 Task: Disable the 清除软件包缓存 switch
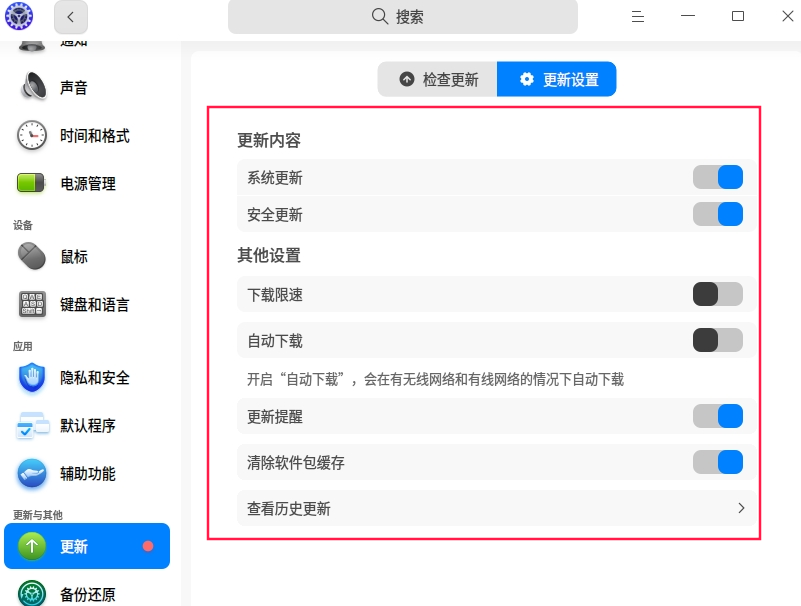[x=718, y=462]
